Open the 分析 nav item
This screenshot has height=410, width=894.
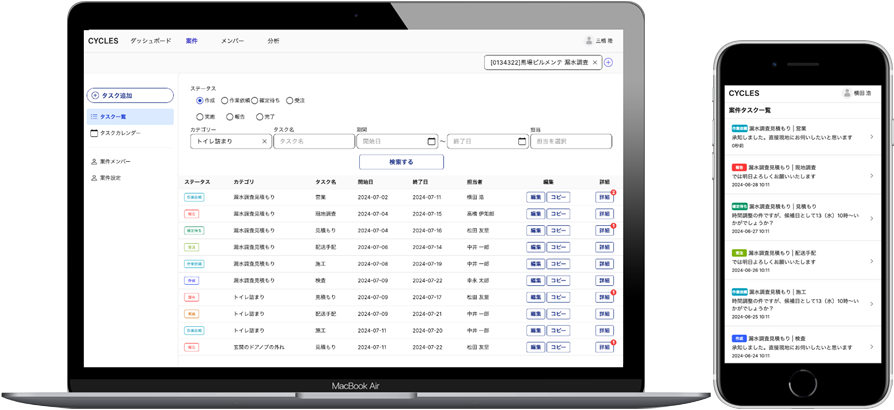273,41
